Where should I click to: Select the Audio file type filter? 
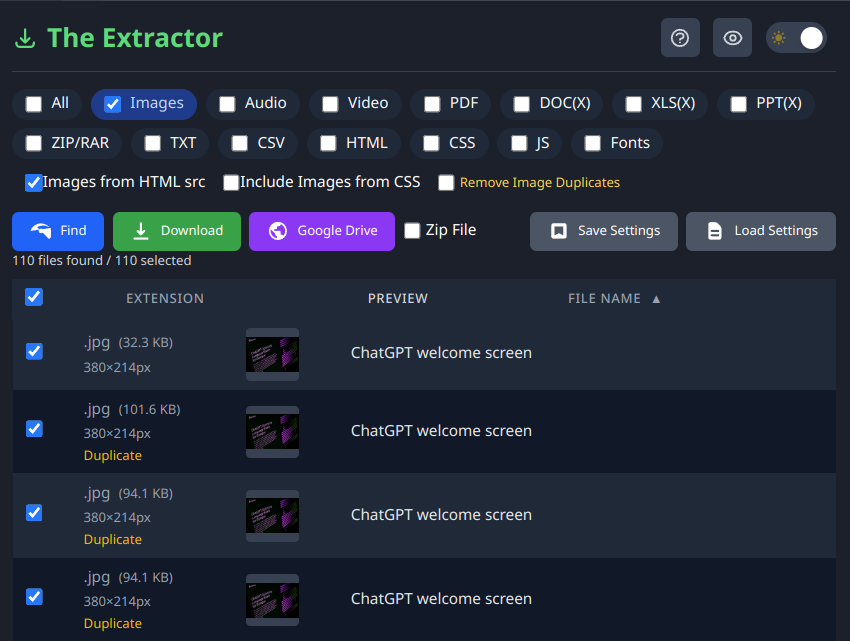(253, 104)
